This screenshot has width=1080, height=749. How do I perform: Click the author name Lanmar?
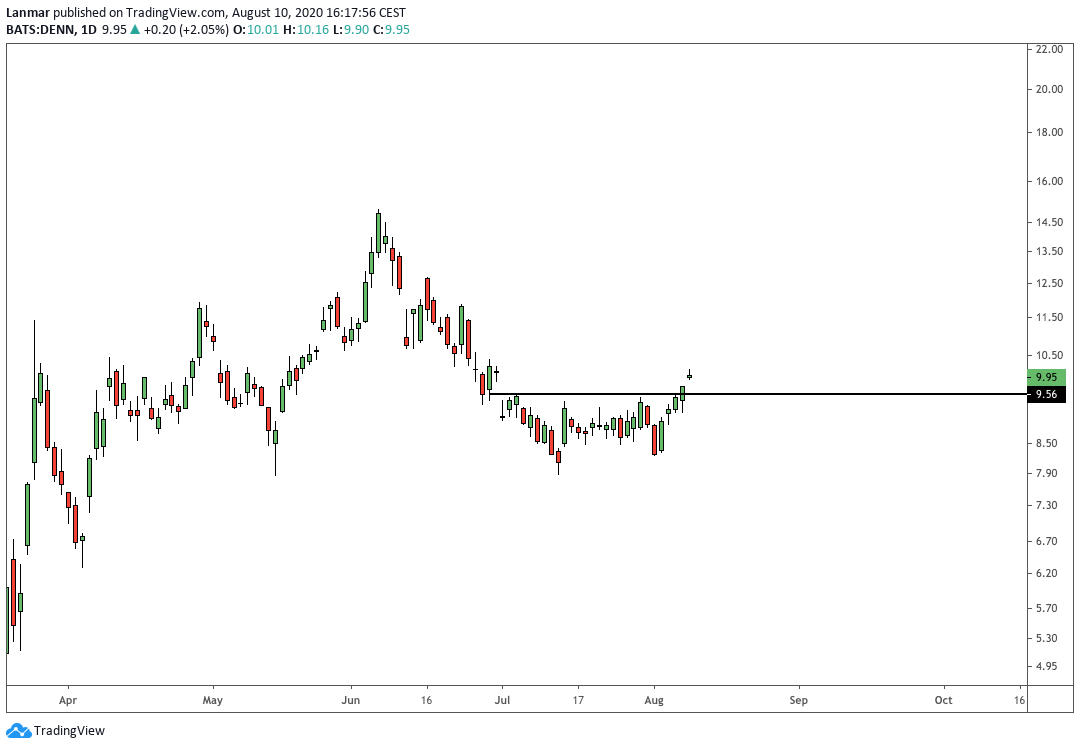coord(28,12)
